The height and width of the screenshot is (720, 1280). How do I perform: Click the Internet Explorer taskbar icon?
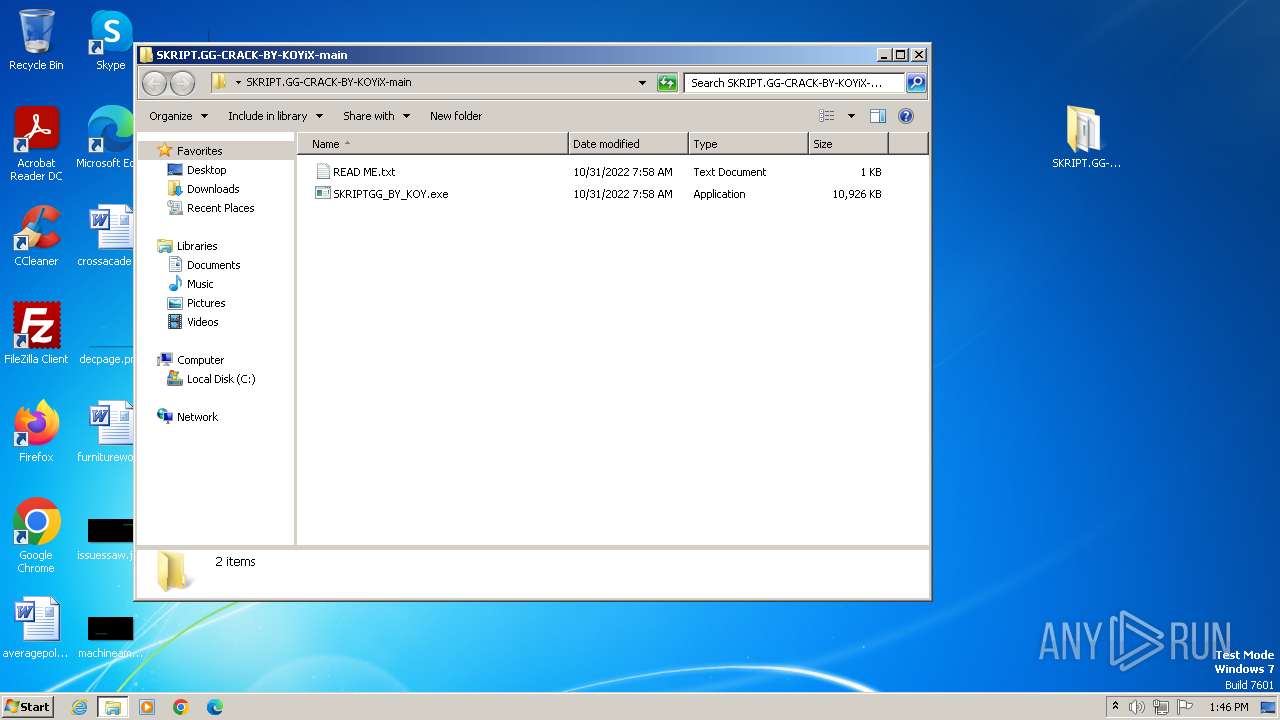click(80, 707)
